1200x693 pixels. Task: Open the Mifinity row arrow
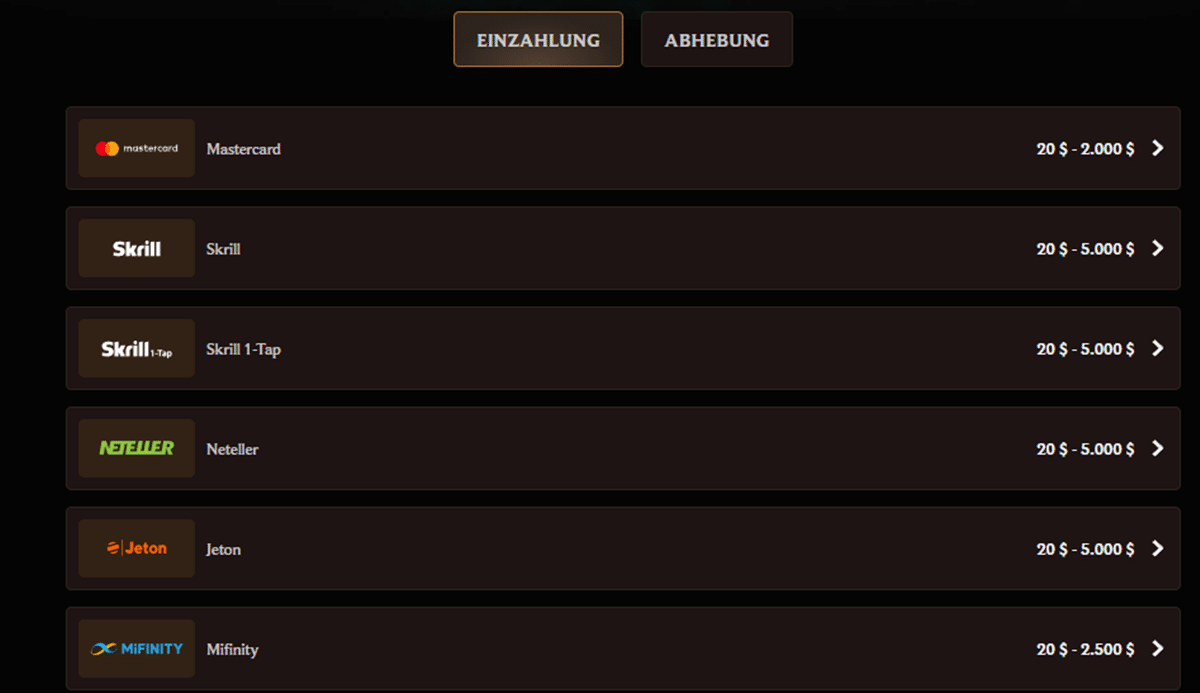click(x=1157, y=648)
